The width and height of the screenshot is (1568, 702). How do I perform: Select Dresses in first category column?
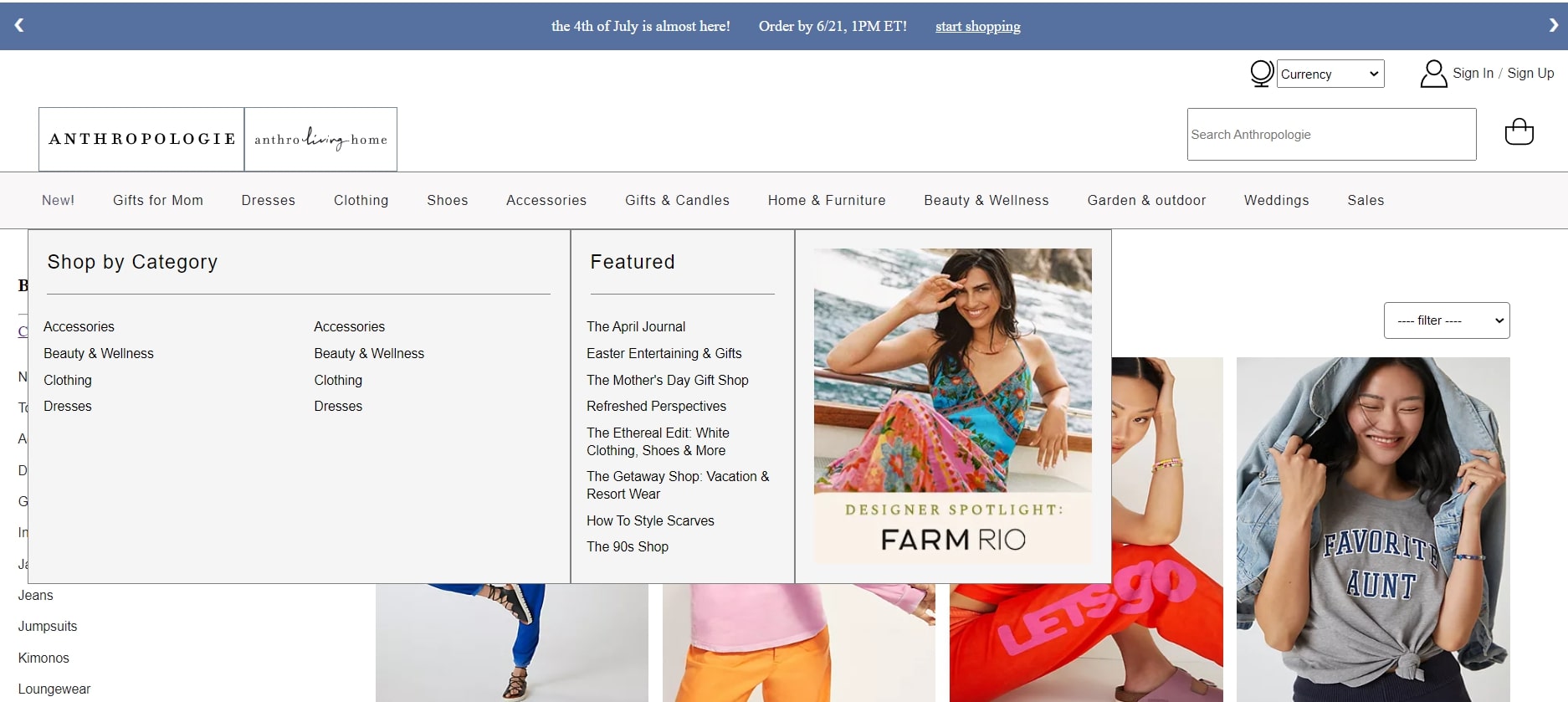pos(68,406)
